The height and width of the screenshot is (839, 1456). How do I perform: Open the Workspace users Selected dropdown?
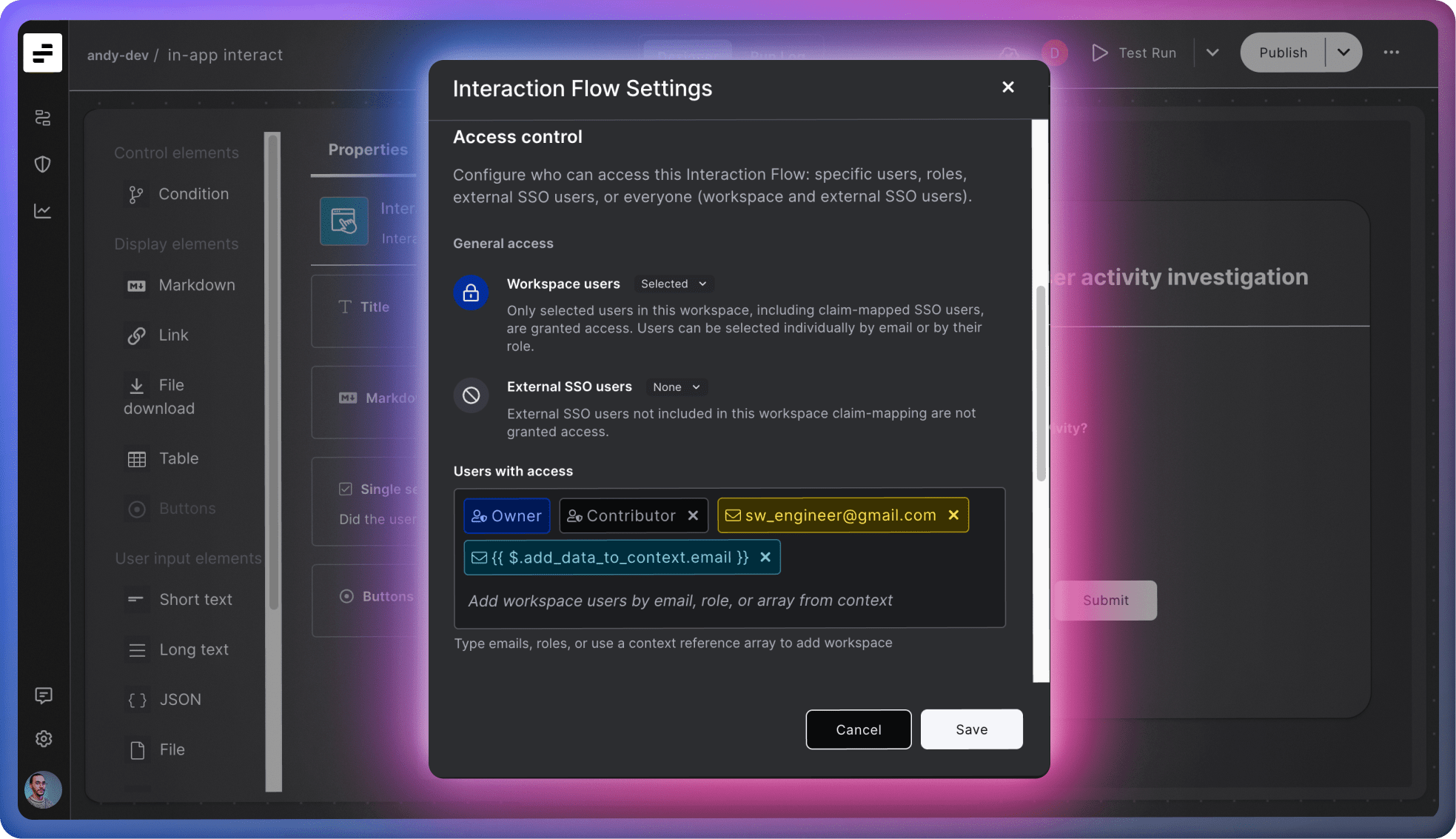pos(673,284)
